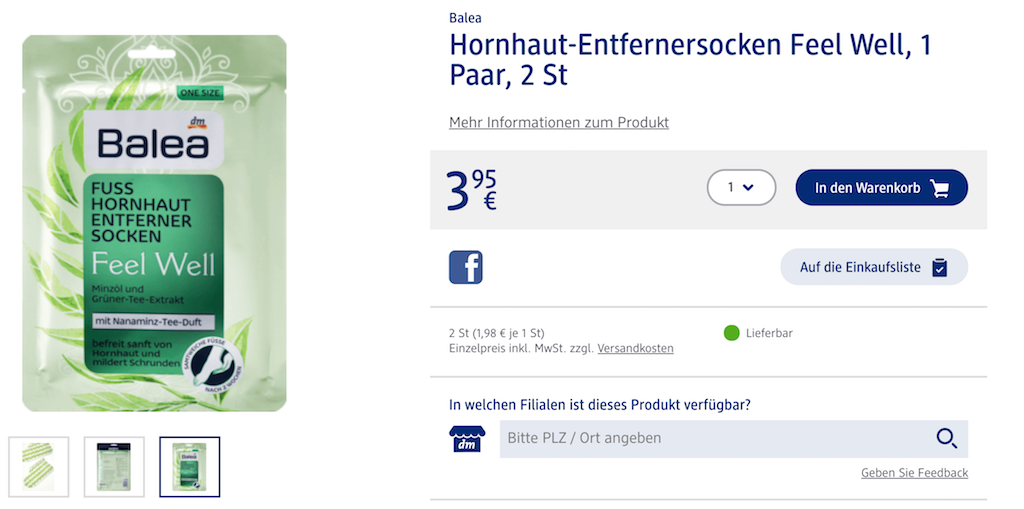1024x509 pixels.
Task: Click the shopping cart icon
Action: point(939,188)
